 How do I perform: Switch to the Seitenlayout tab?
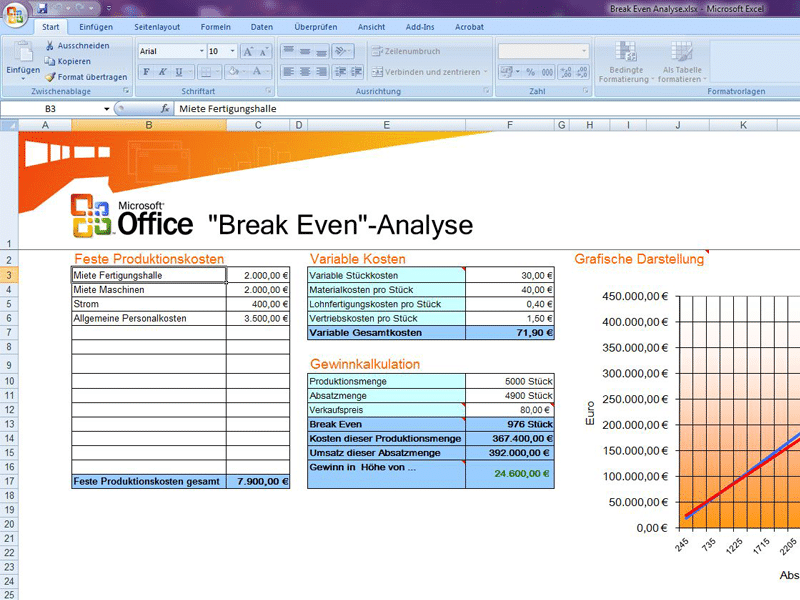pyautogui.click(x=157, y=27)
